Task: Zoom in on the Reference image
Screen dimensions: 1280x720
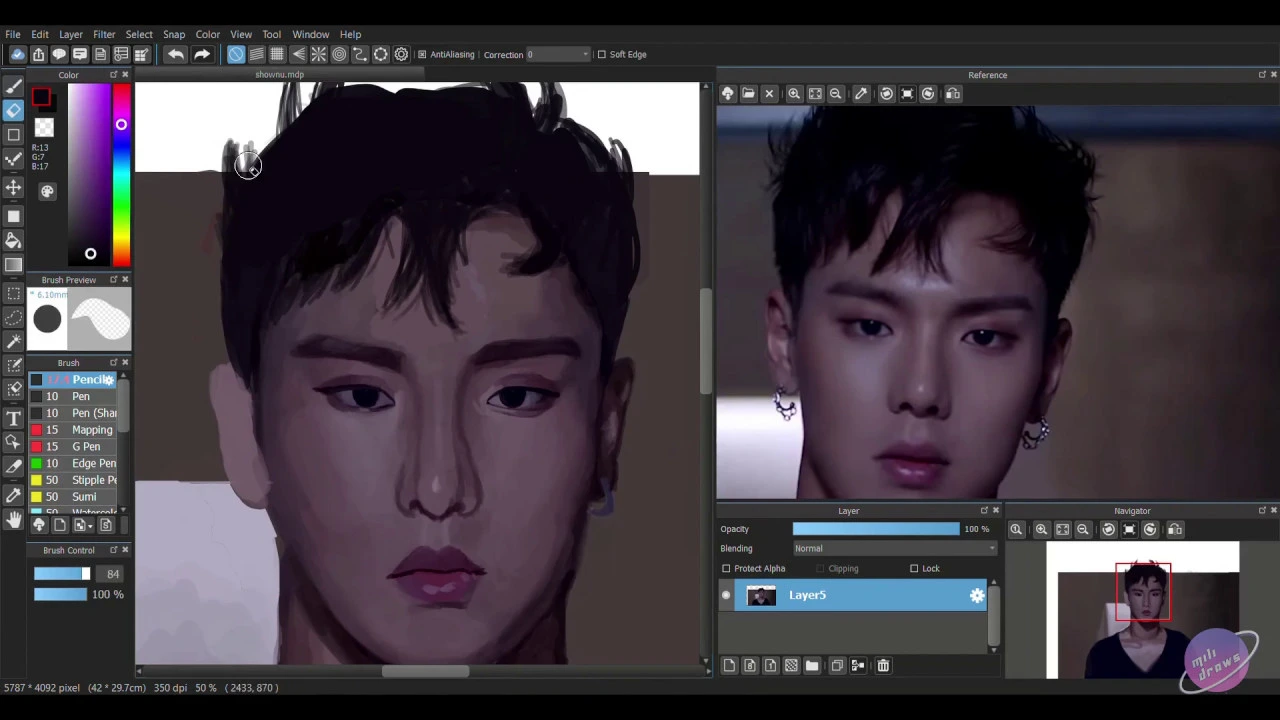Action: [x=794, y=94]
